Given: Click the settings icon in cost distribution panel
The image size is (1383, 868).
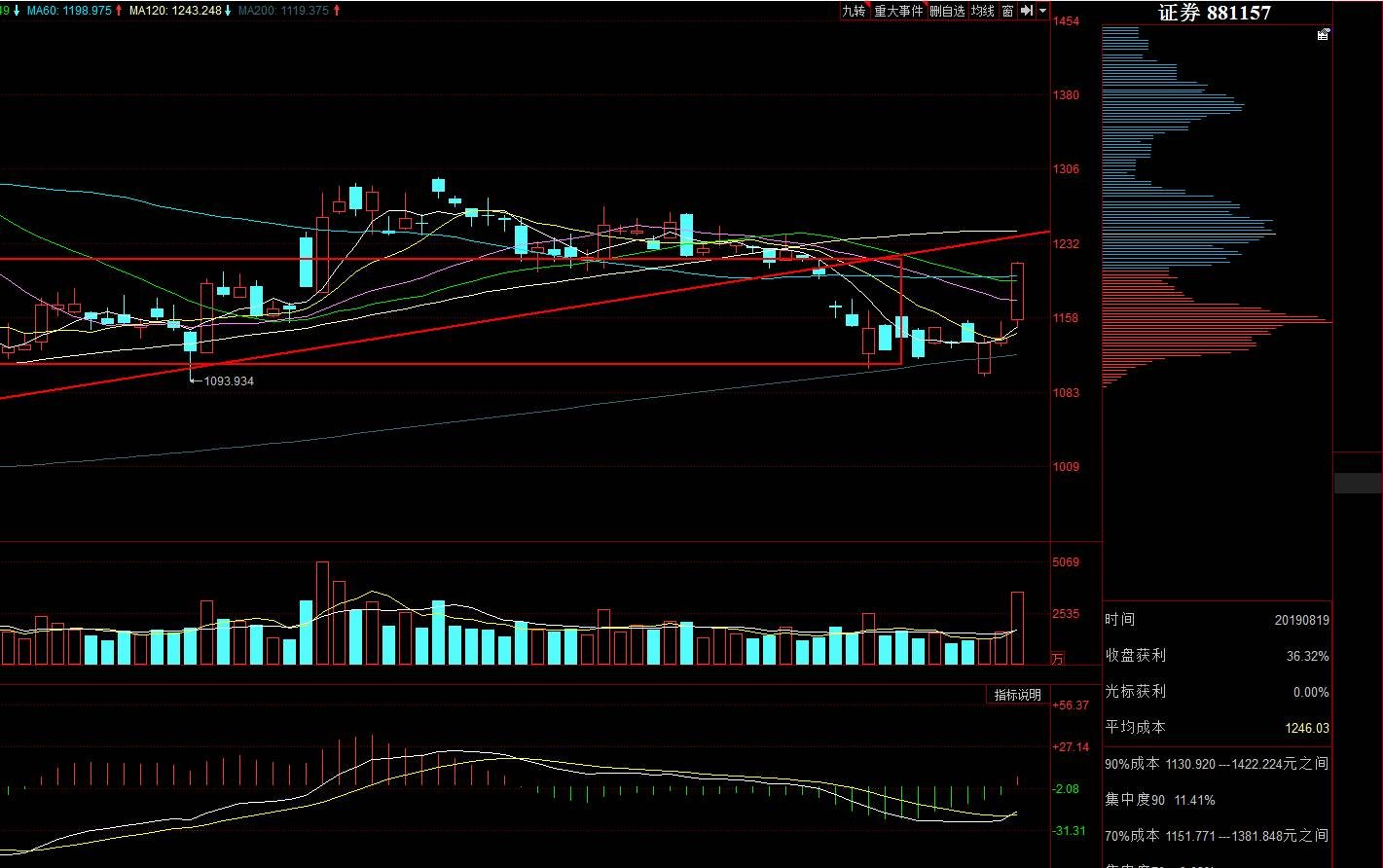Looking at the screenshot, I should click(x=1323, y=35).
